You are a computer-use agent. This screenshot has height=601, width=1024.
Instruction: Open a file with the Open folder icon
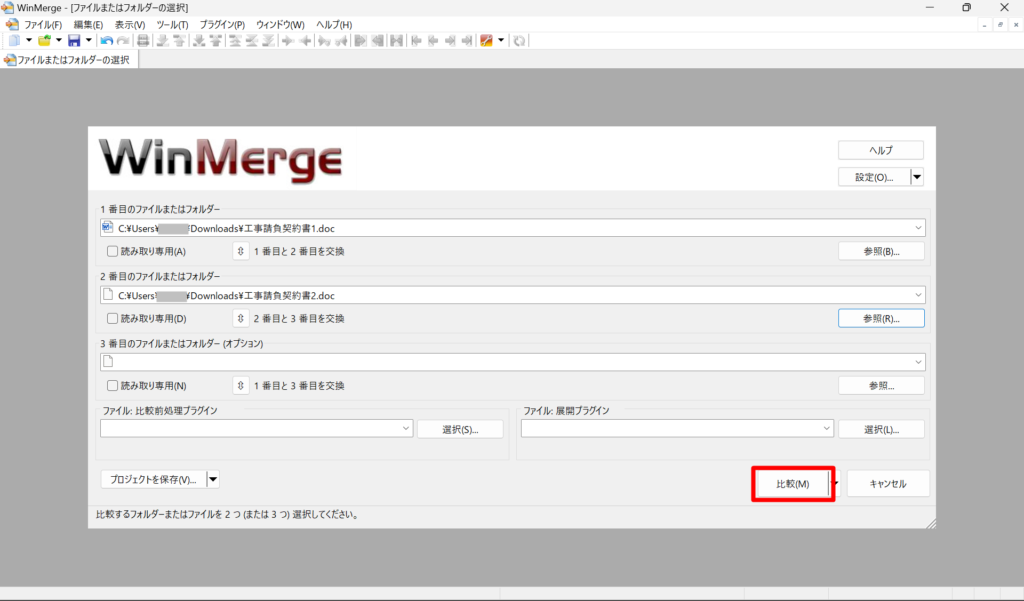[x=44, y=41]
